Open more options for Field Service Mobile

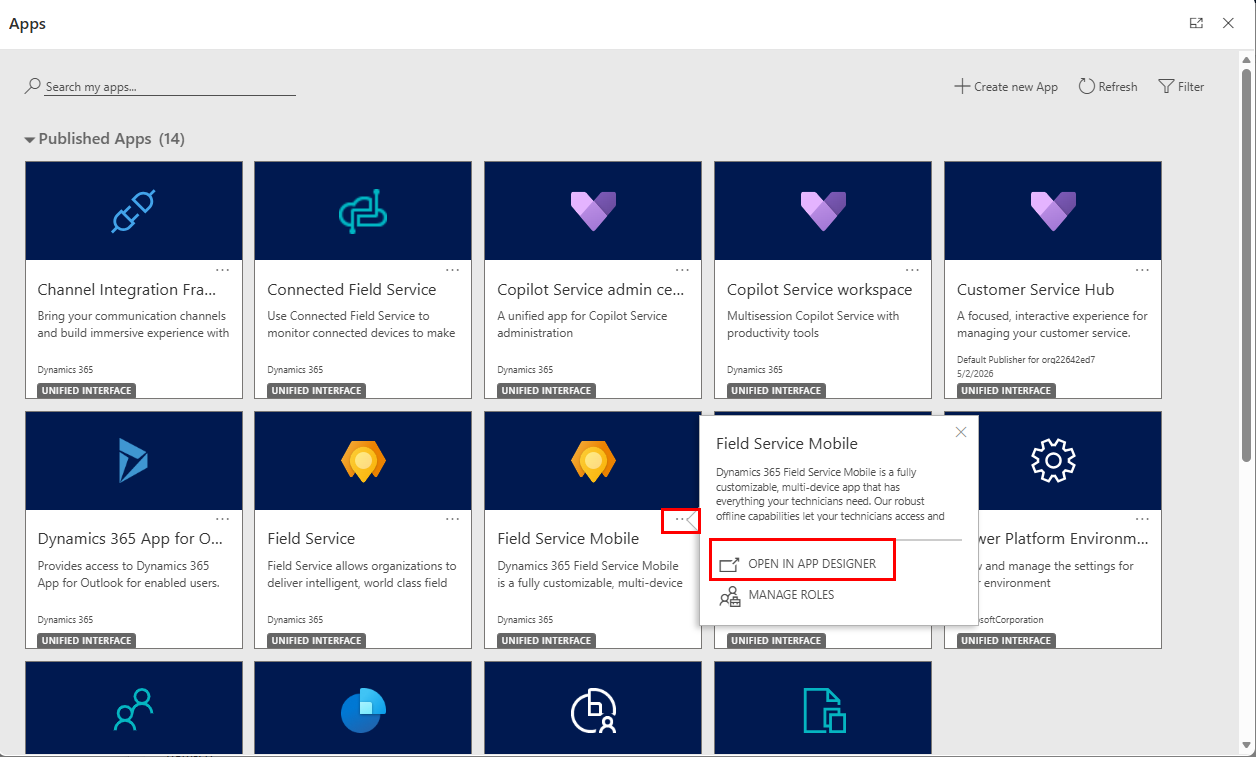681,520
